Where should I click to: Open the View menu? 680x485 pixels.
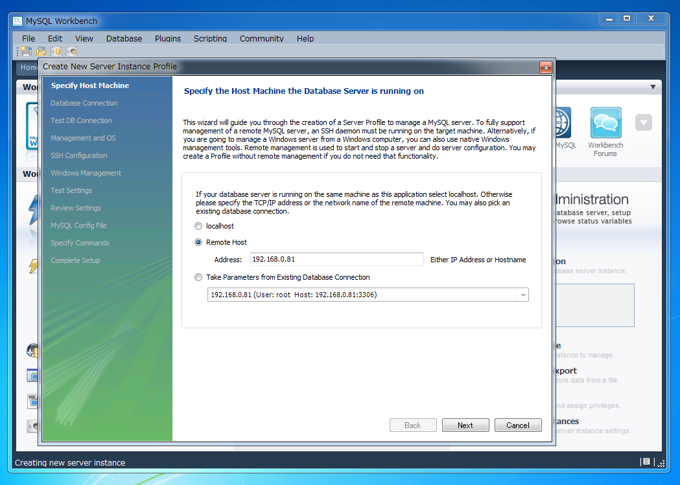click(x=84, y=39)
